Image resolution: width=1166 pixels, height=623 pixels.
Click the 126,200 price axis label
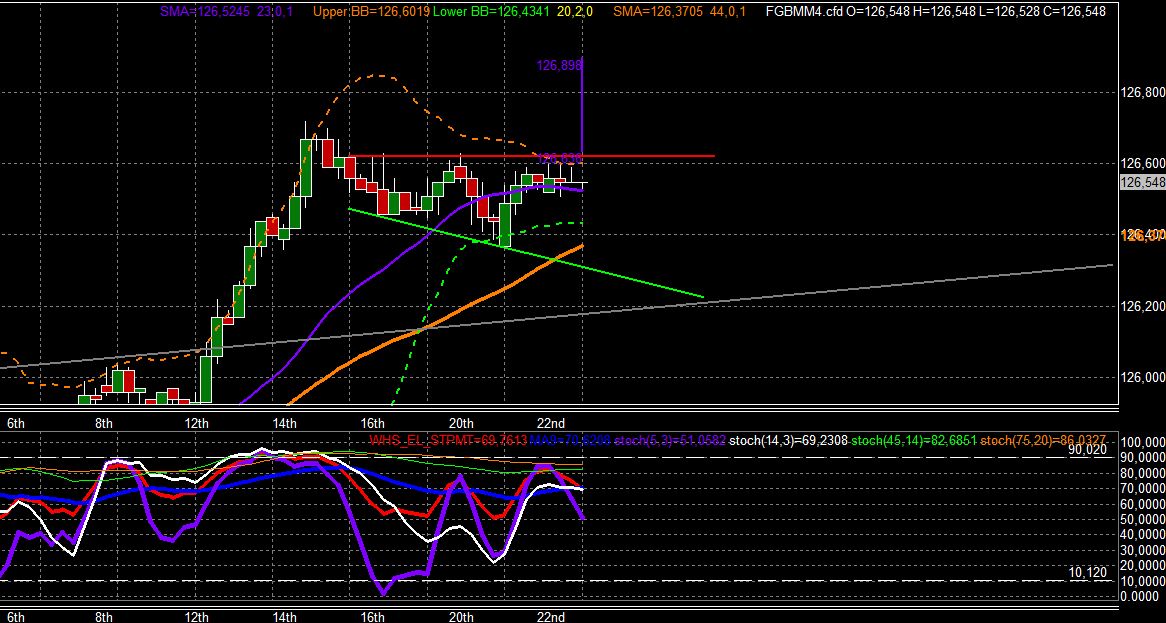[1141, 306]
